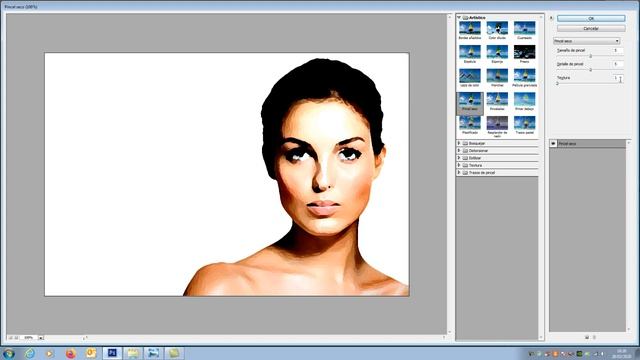This screenshot has width=640, height=360.
Task: Select the Bordes añadidos filter thumbnail
Action: (470, 29)
